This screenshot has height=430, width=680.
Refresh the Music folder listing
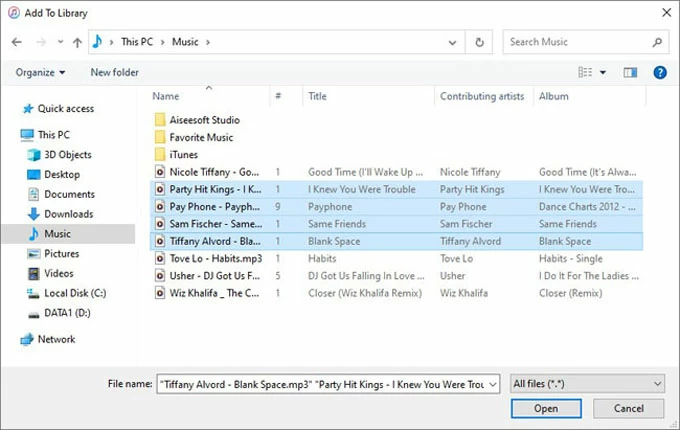[x=480, y=42]
